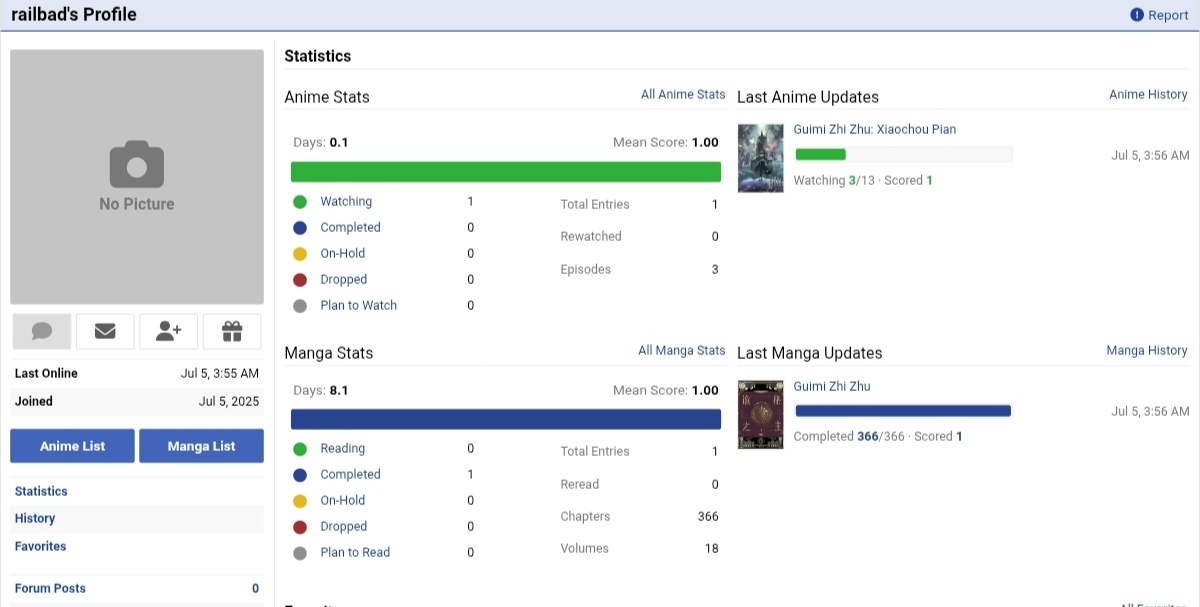Open History in sidebar menu
This screenshot has width=1200, height=607.
pos(35,518)
